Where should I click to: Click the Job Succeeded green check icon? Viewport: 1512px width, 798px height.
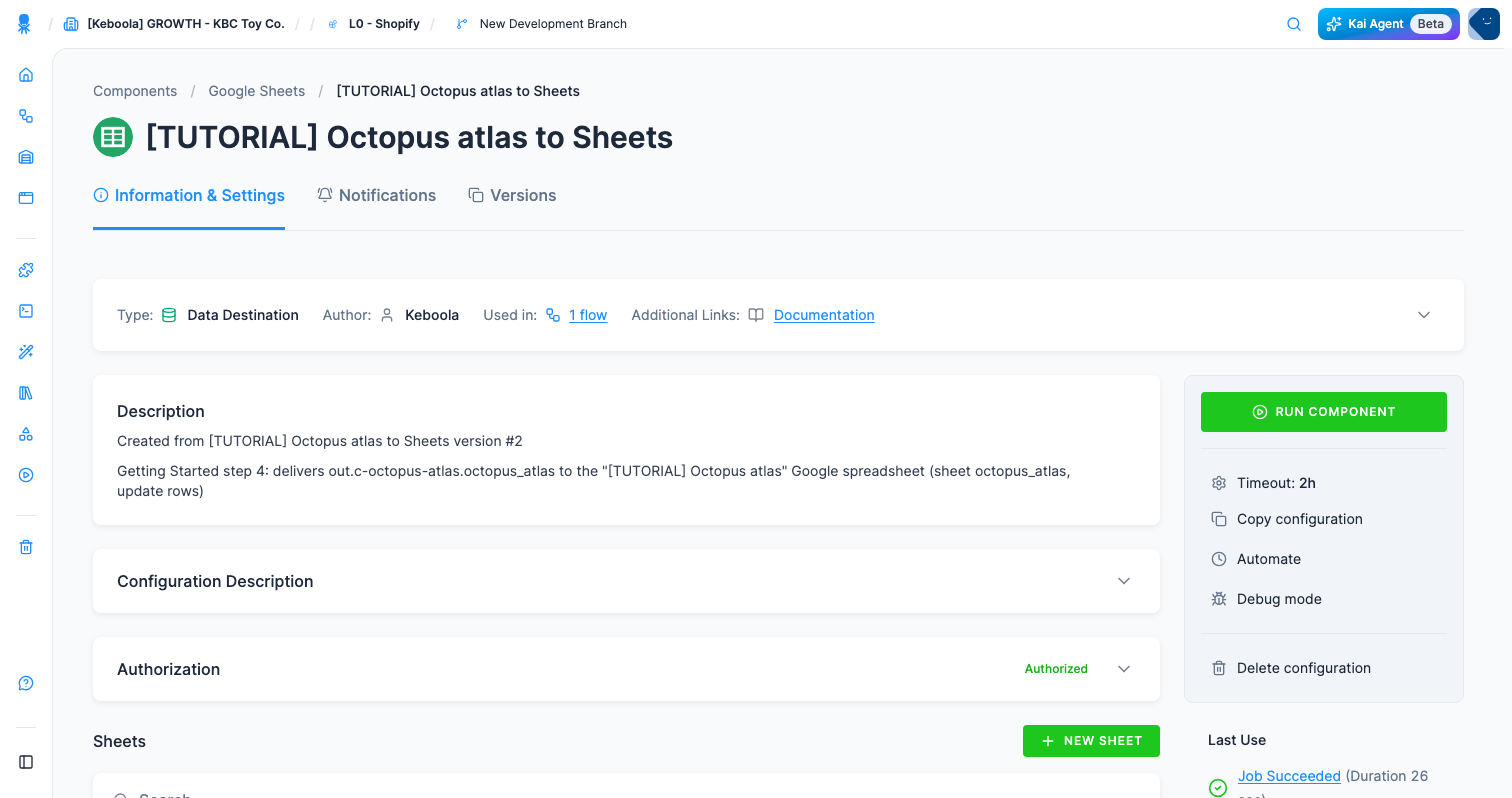[x=1218, y=787]
